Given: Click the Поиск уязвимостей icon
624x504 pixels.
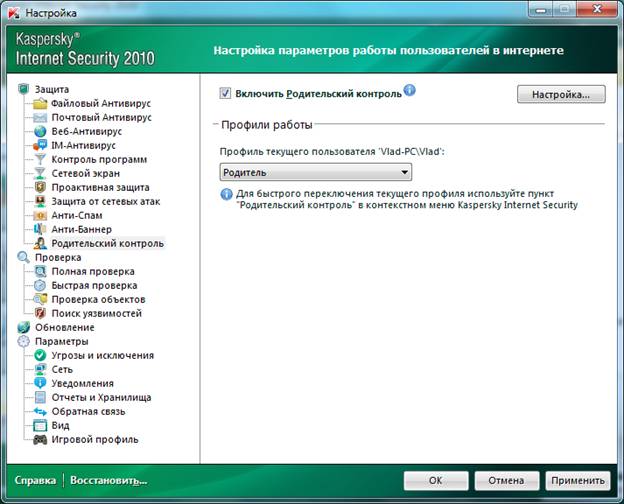Looking at the screenshot, I should click(x=40, y=313).
